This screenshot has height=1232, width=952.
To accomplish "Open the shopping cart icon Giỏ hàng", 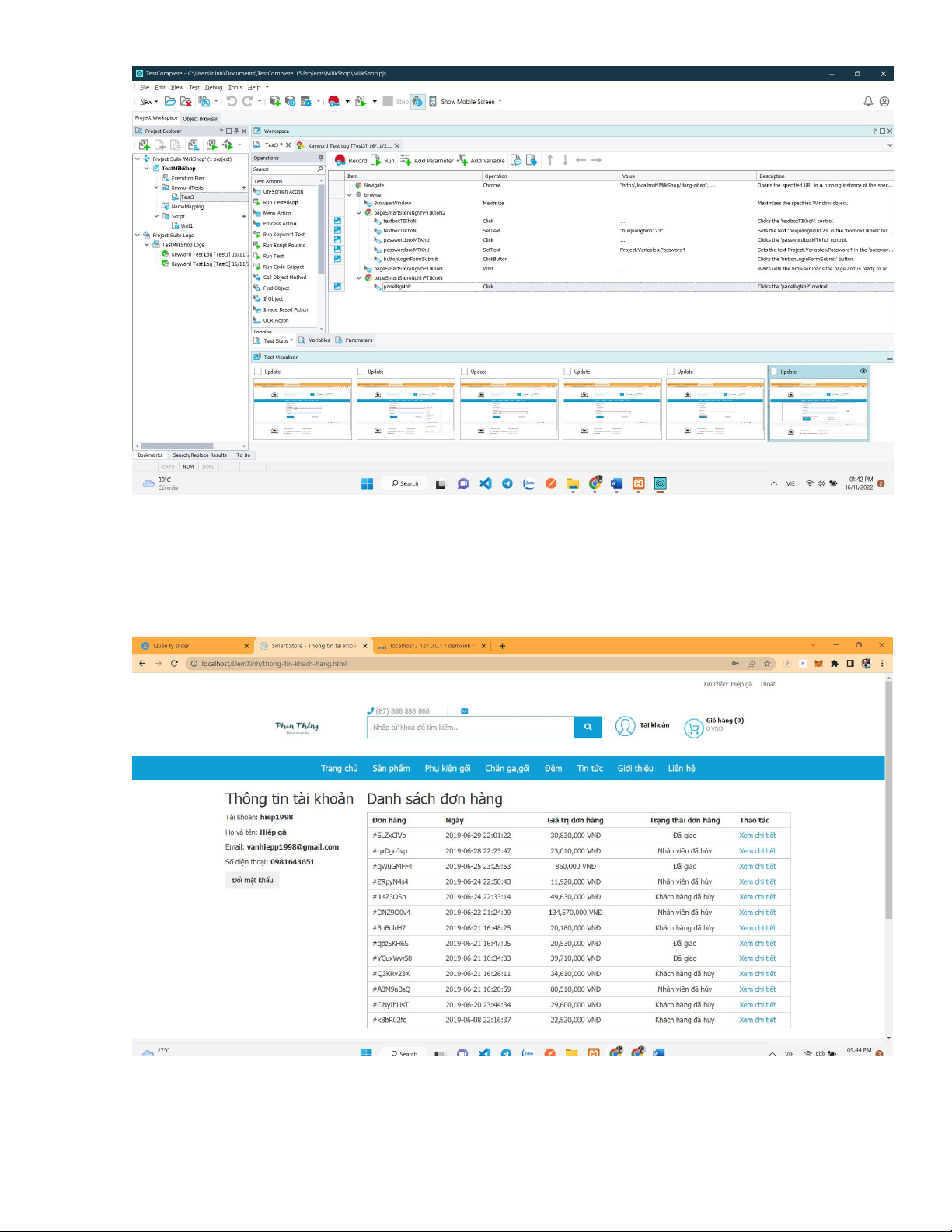I will tap(693, 728).
